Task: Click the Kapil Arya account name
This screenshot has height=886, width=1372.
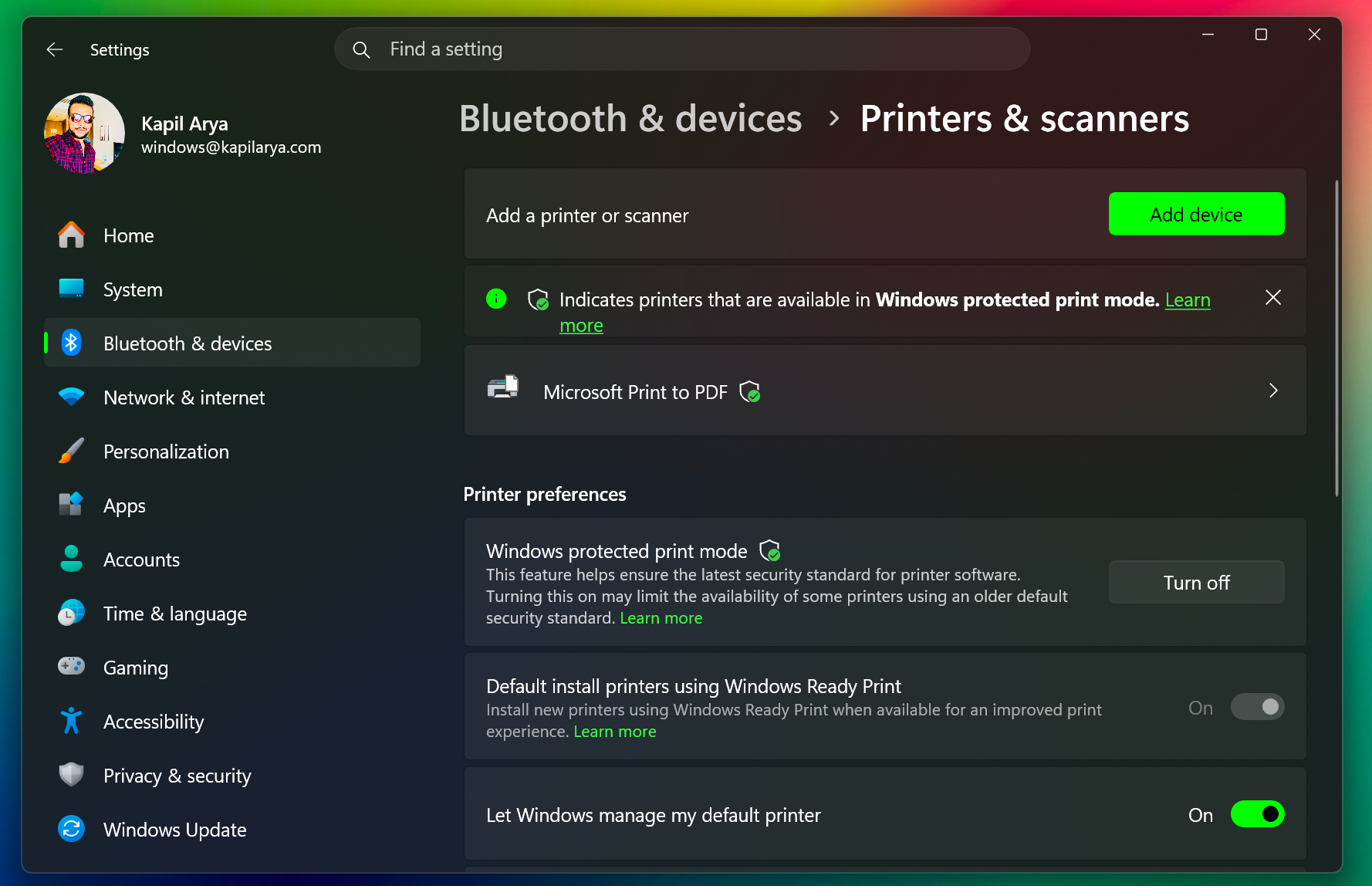Action: 184,124
